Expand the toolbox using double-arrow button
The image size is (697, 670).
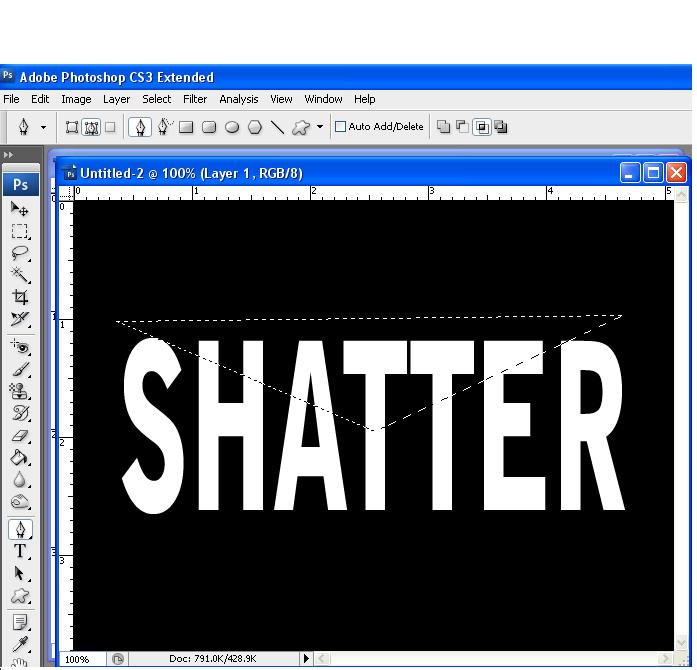(8, 155)
